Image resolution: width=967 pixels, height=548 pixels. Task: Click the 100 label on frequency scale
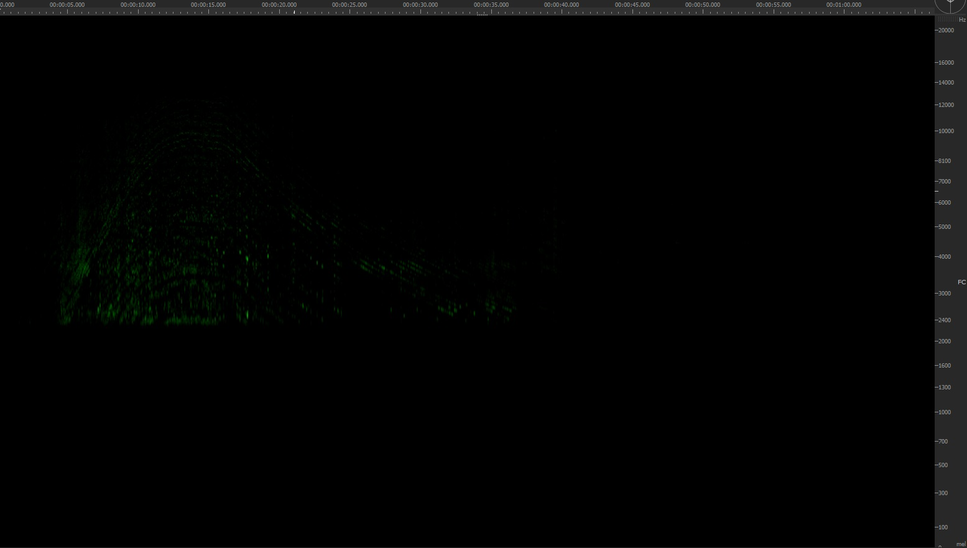coord(943,527)
